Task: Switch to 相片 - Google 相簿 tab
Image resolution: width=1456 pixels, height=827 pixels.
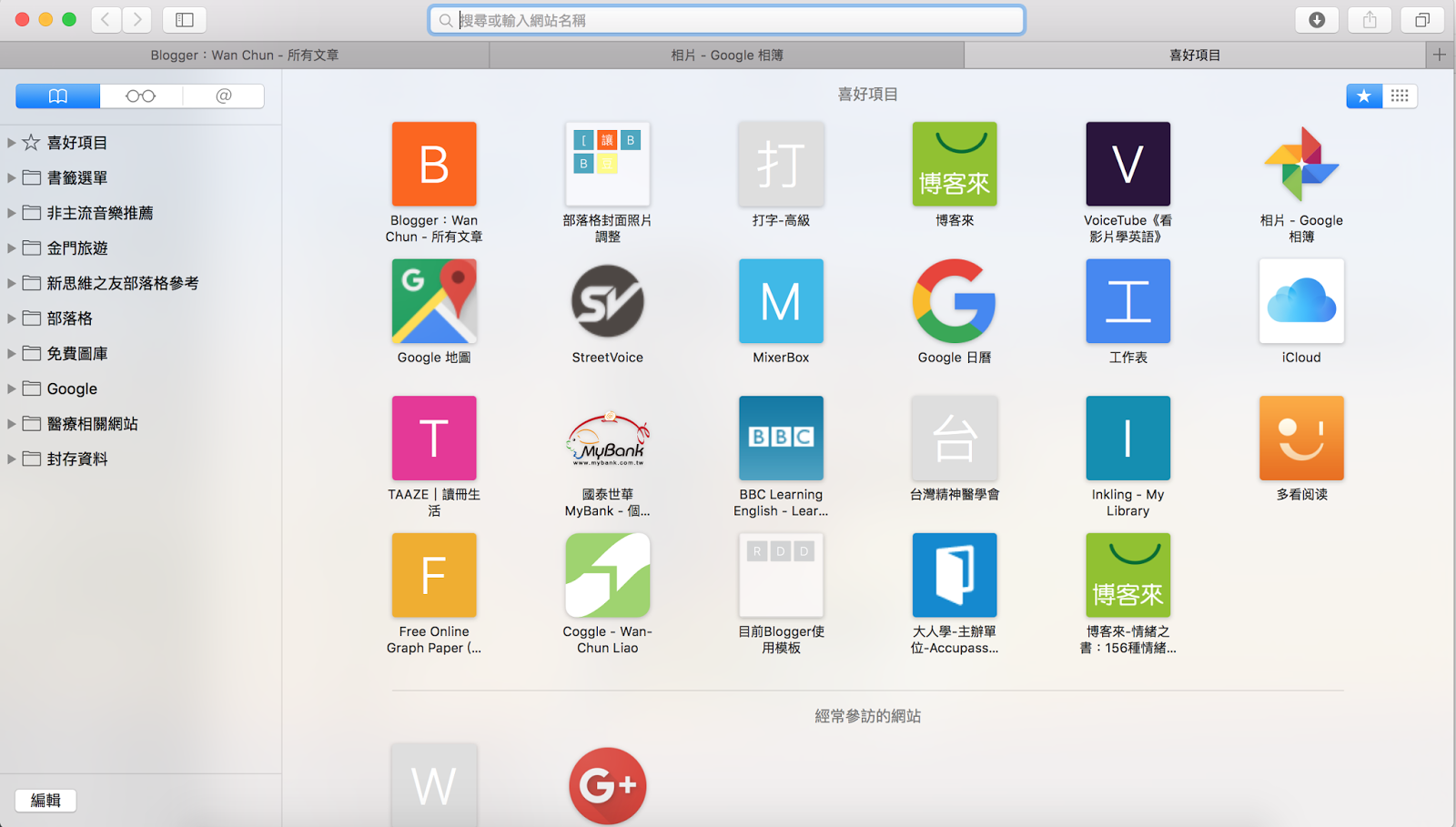Action: coord(727,55)
